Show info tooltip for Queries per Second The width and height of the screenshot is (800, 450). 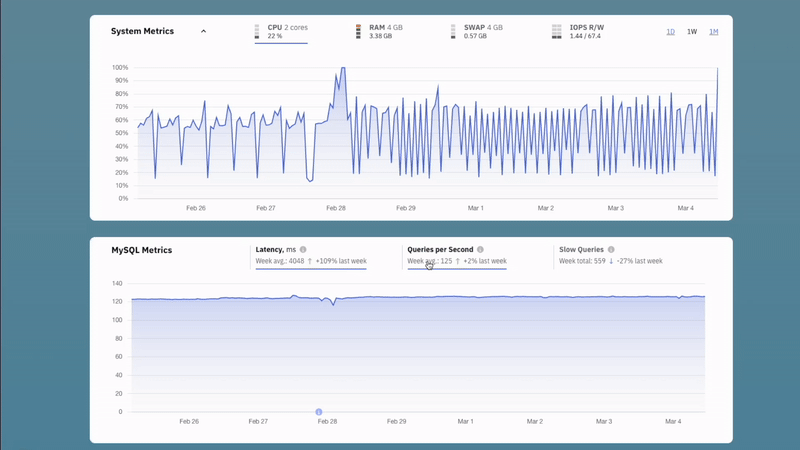point(480,249)
